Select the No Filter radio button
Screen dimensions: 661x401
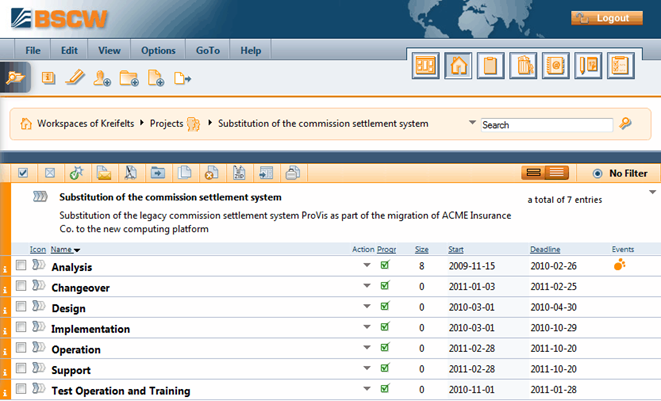click(597, 173)
